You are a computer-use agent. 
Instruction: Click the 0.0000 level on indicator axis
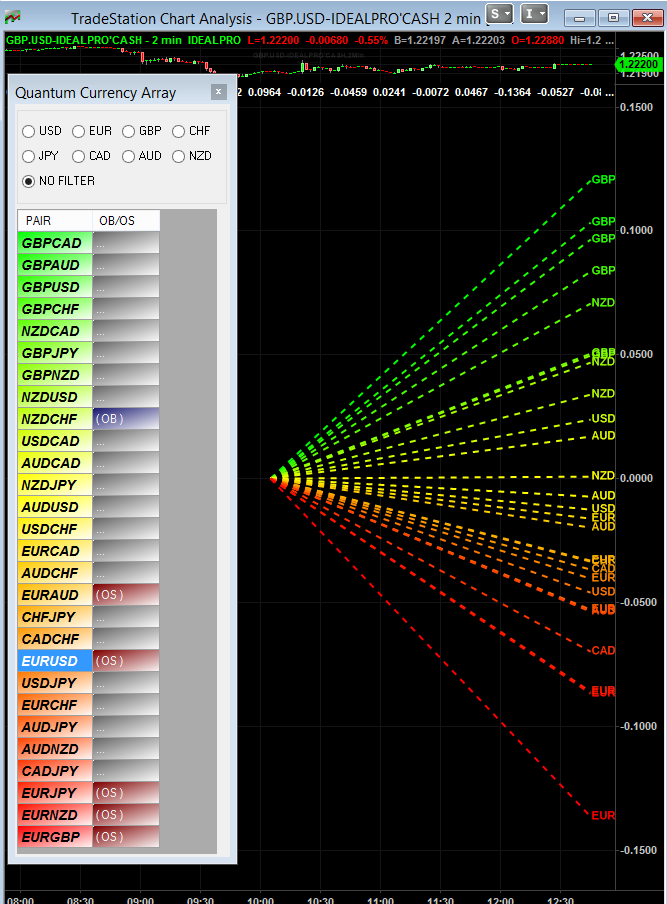636,478
